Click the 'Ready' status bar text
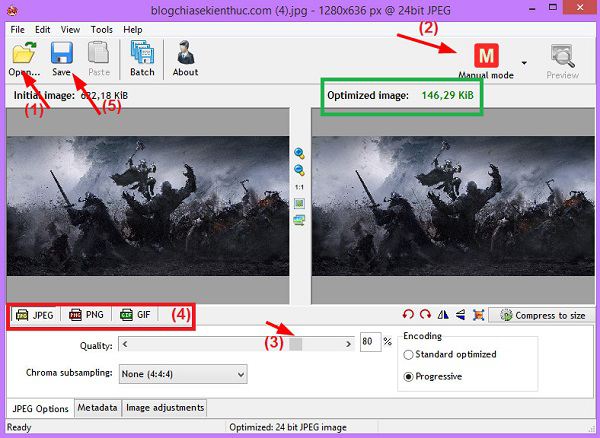This screenshot has width=600, height=438. [x=19, y=427]
